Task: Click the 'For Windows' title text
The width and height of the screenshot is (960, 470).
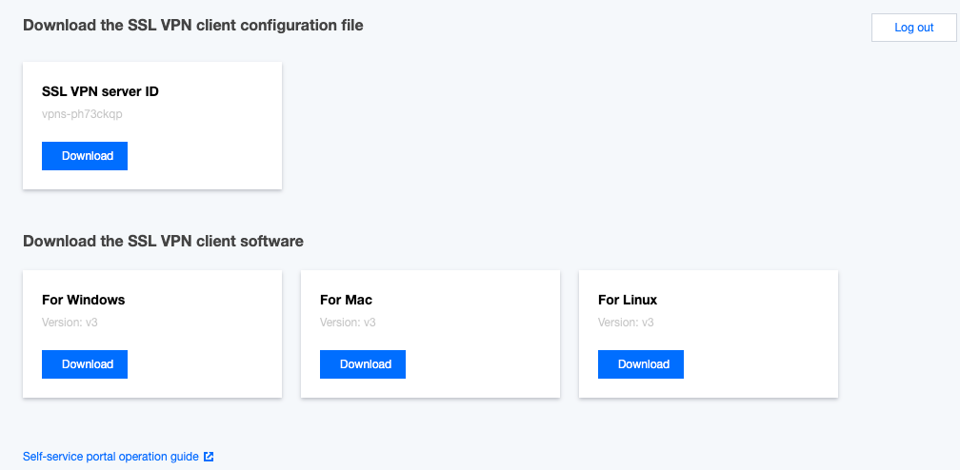Action: tap(83, 300)
